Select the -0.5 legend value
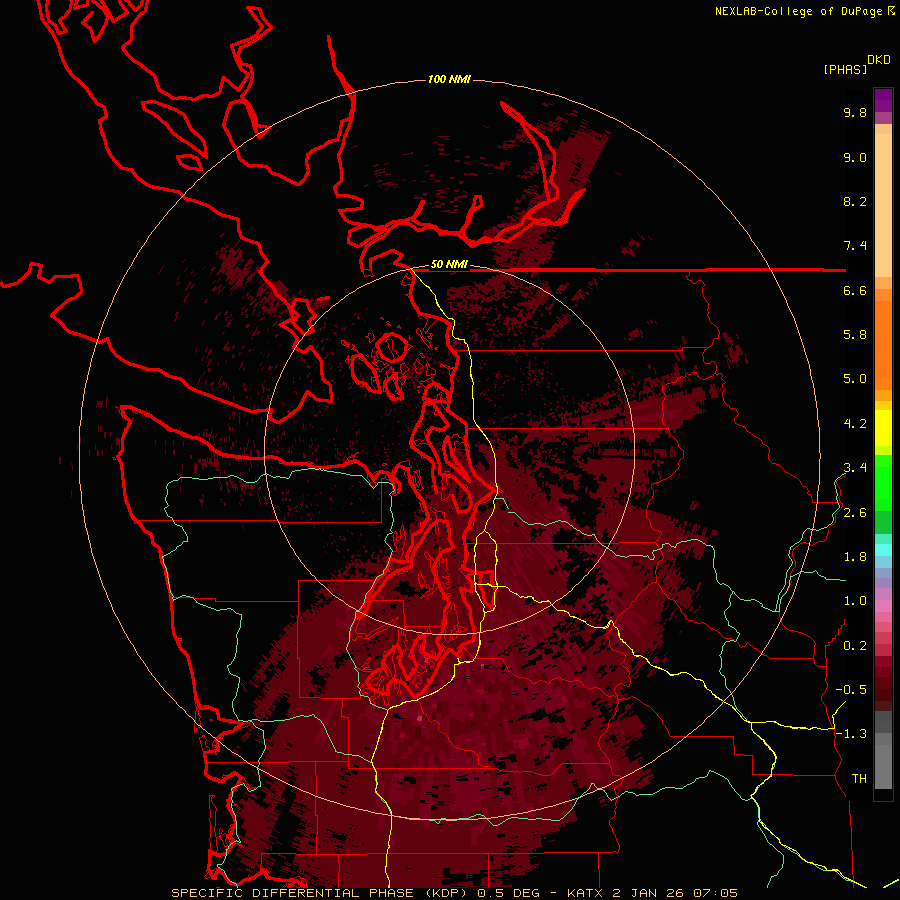The image size is (900, 900). 851,690
